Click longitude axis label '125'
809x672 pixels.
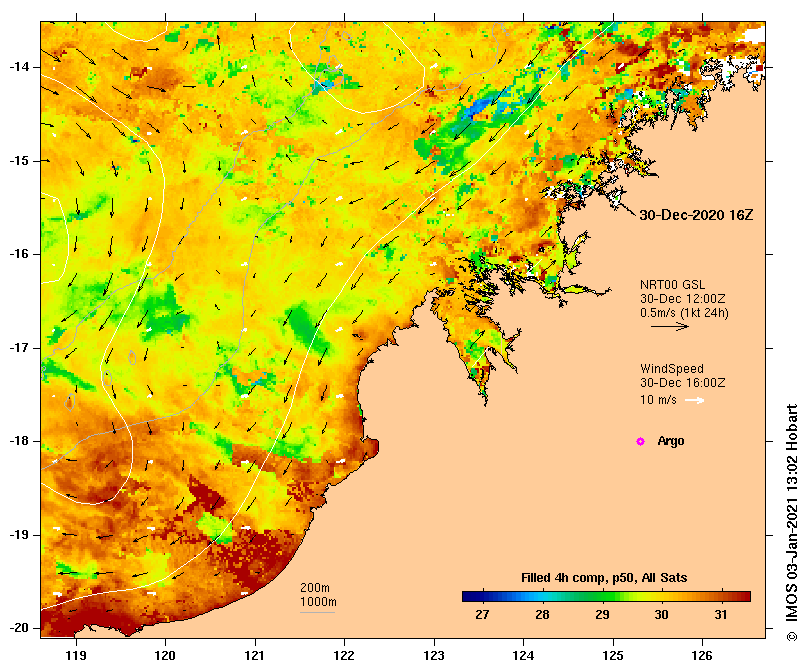(x=613, y=656)
